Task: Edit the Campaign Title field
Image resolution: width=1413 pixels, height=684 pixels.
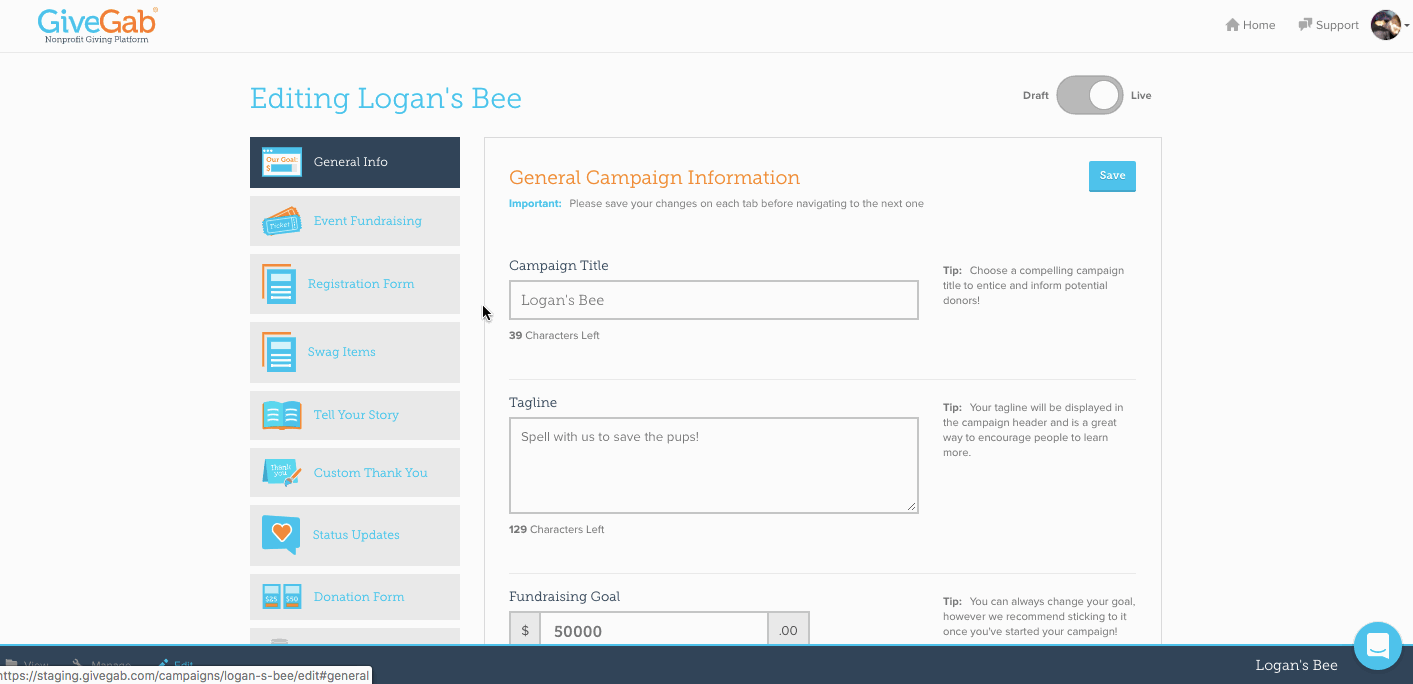Action: [x=714, y=300]
